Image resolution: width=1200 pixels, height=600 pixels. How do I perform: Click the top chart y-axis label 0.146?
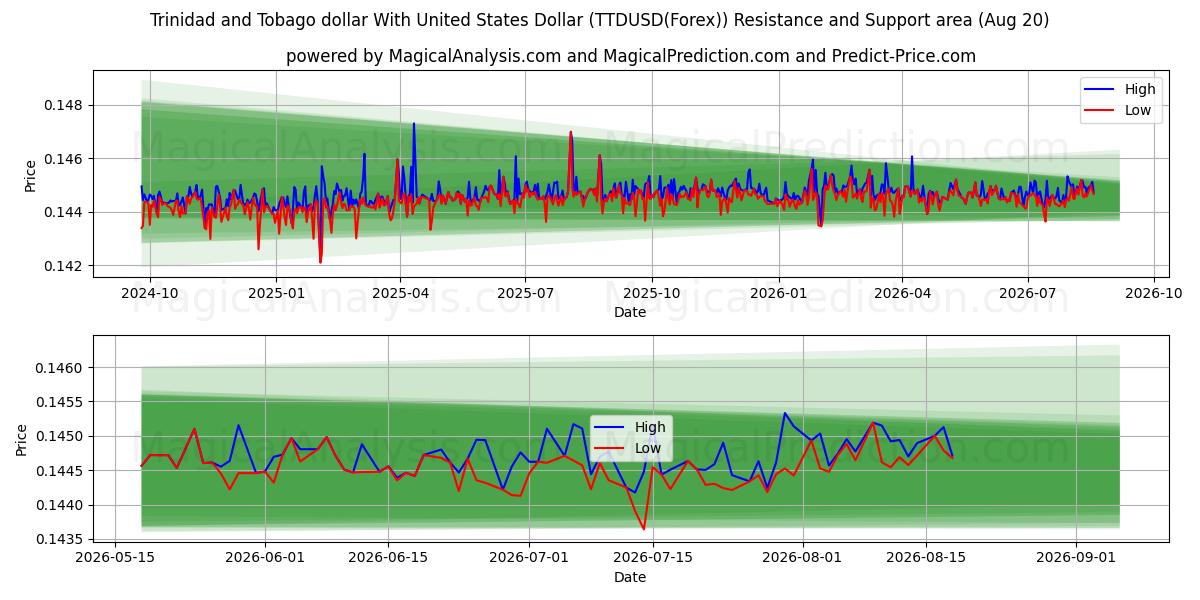pos(63,159)
